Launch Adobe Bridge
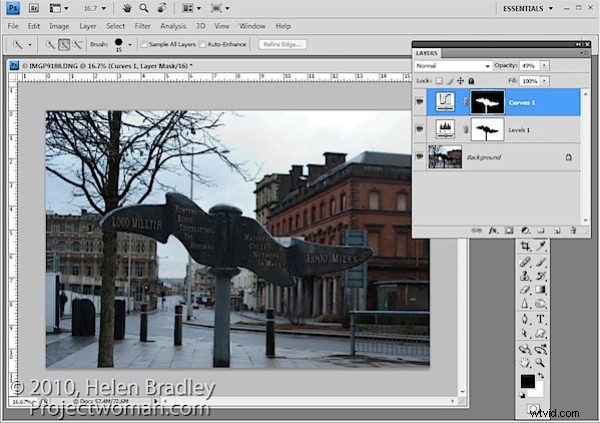The width and height of the screenshot is (600, 423). (x=34, y=8)
